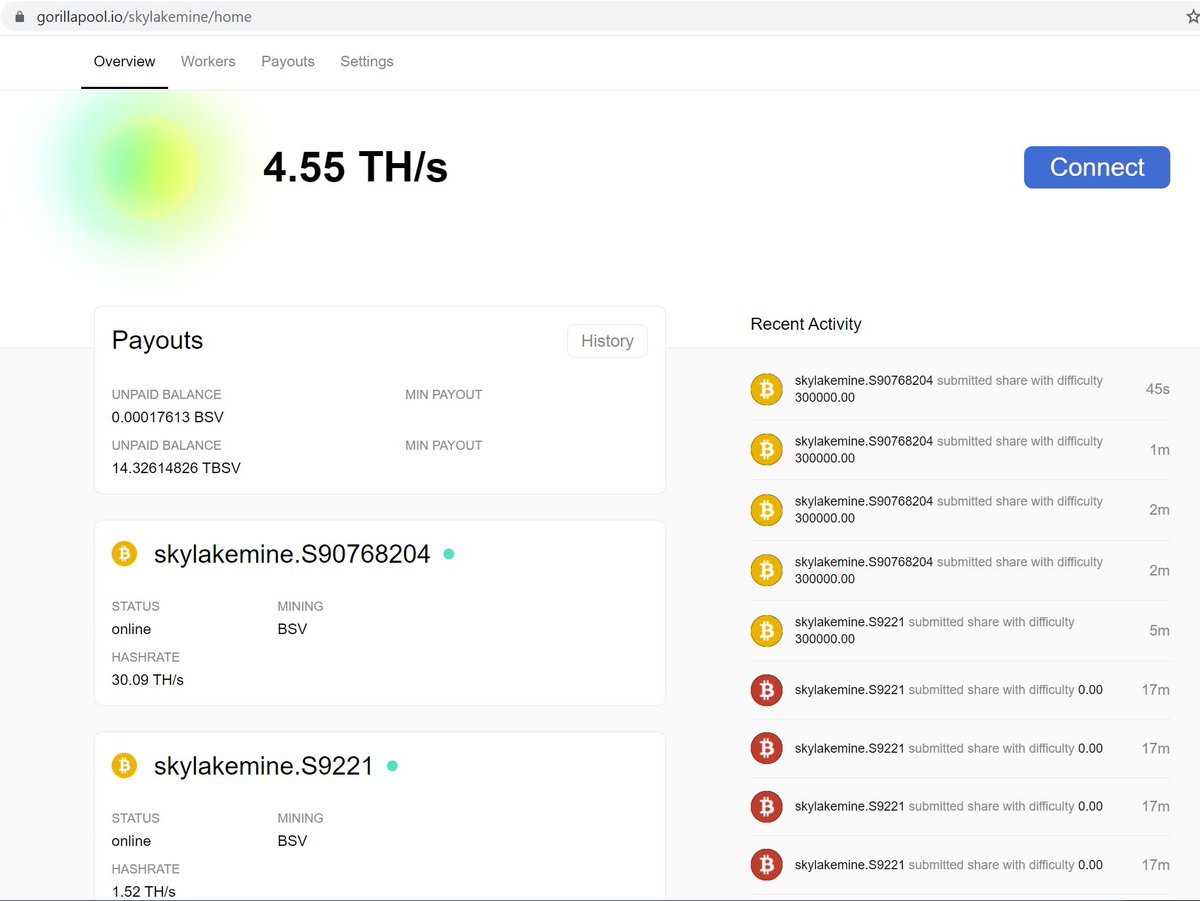Click the gorillapool.io URL in the address bar
Image resolution: width=1200 pixels, height=901 pixels.
[144, 17]
